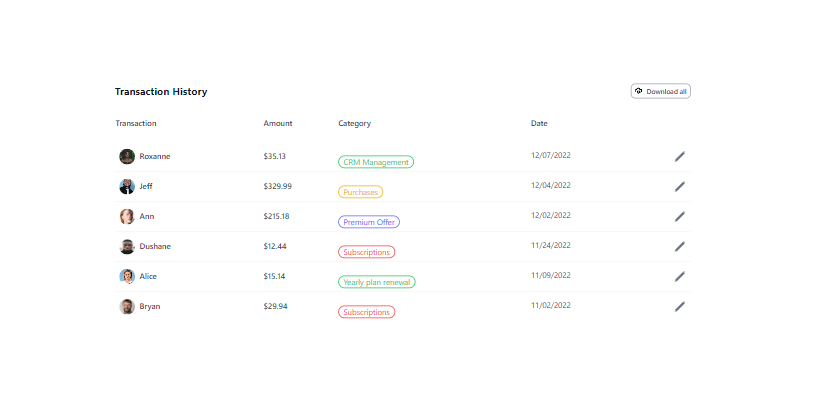Select the Yearly plan renewal tag

pyautogui.click(x=377, y=282)
